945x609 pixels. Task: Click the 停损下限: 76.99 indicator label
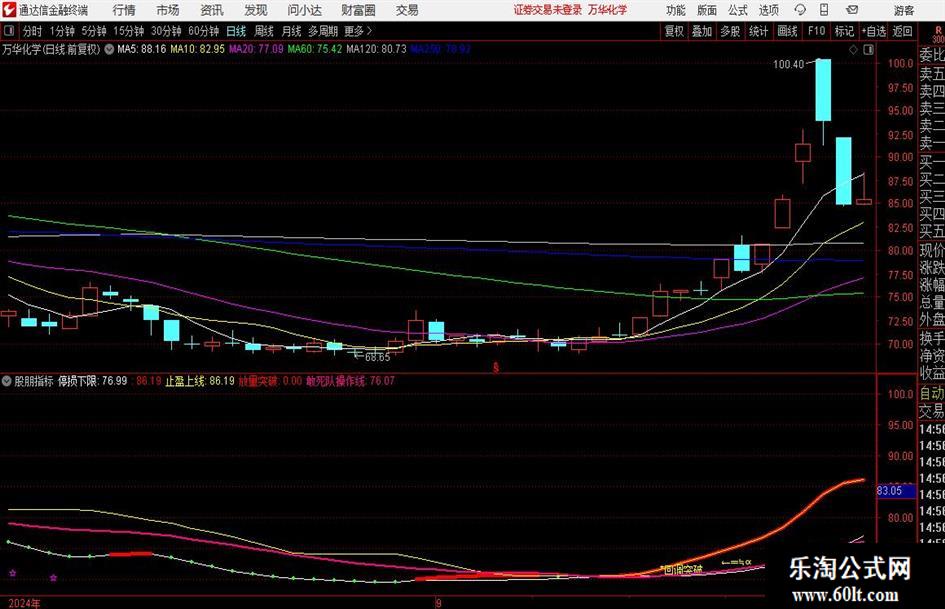[x=92, y=381]
